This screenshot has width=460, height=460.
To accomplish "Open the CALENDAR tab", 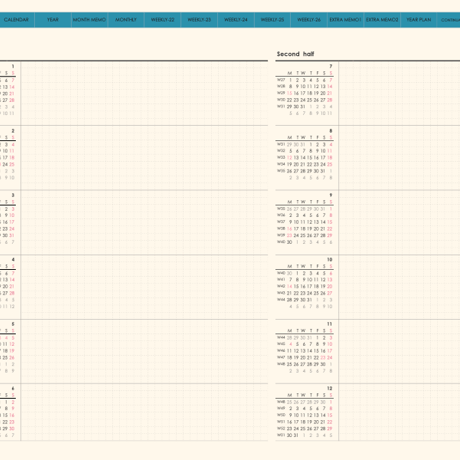I will (16, 20).
